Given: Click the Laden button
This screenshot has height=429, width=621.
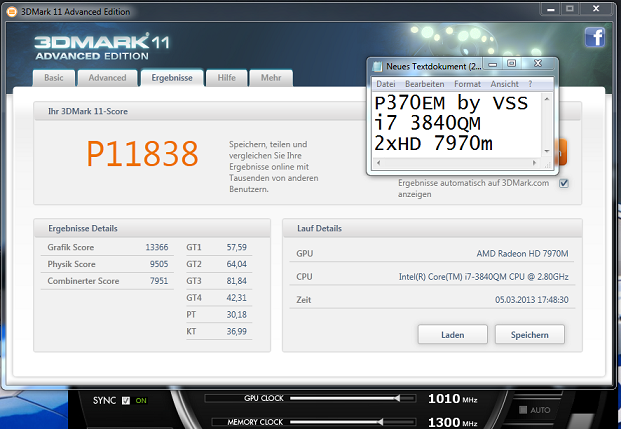Looking at the screenshot, I should pyautogui.click(x=453, y=335).
